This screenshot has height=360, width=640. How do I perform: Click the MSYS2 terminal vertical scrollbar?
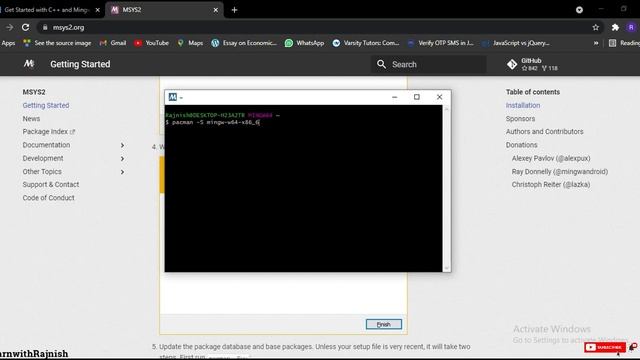[446, 188]
